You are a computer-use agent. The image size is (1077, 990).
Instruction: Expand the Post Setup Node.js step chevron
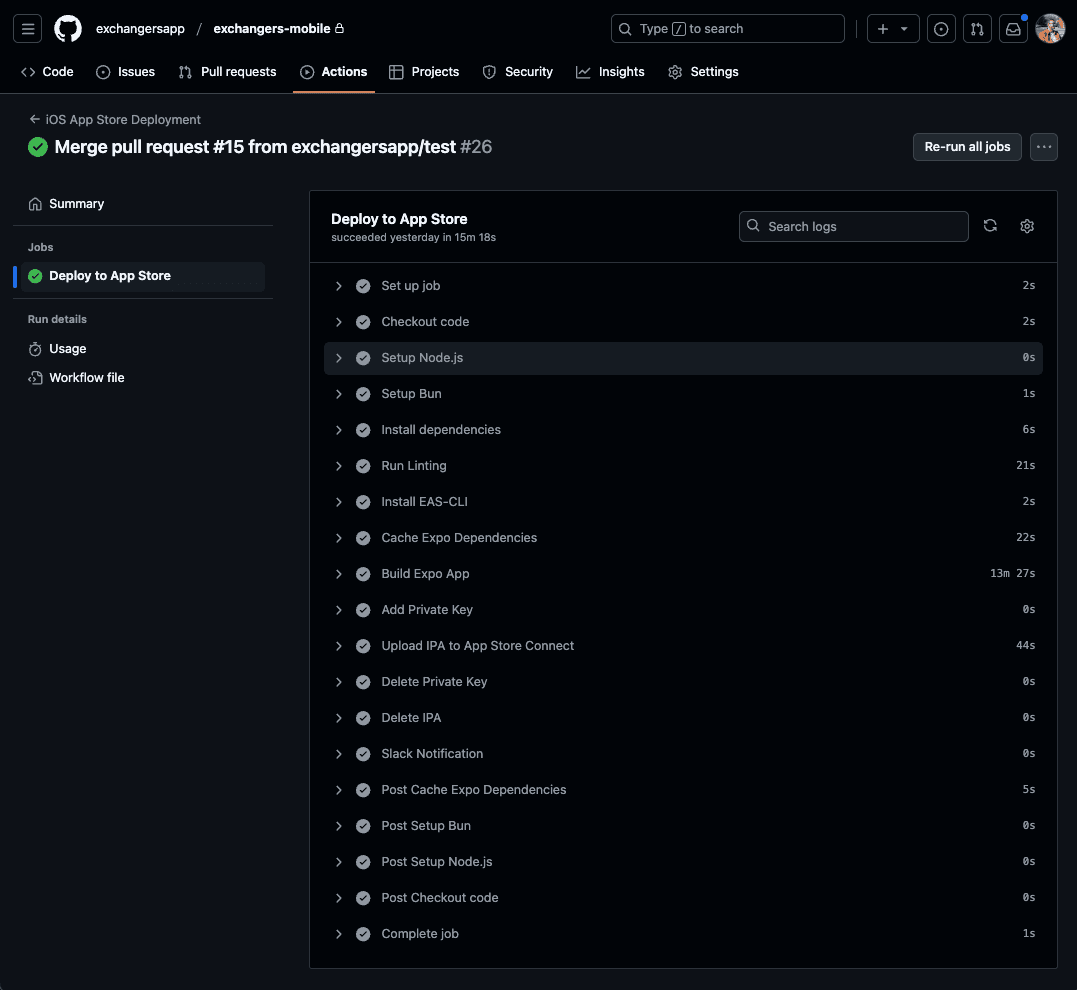[339, 862]
